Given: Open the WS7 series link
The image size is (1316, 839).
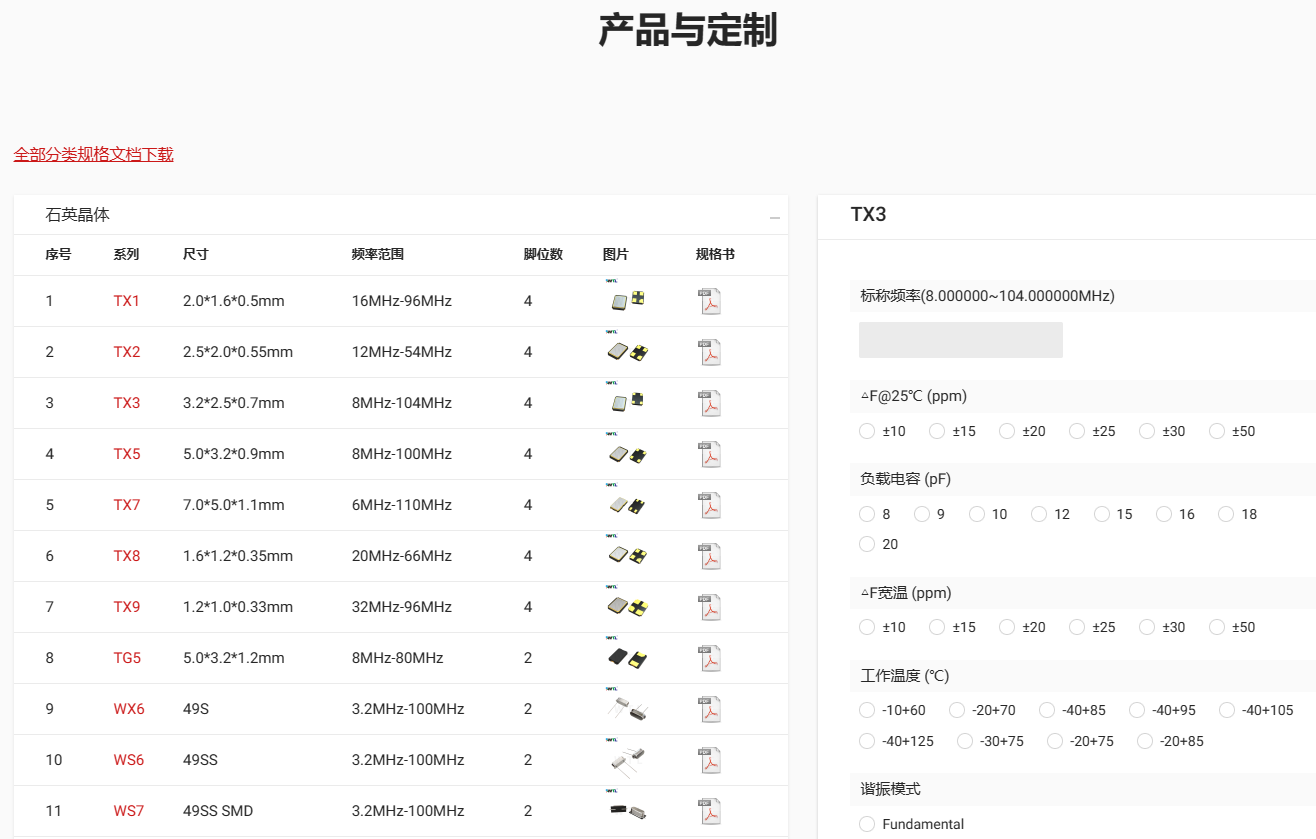Looking at the screenshot, I should 129,811.
